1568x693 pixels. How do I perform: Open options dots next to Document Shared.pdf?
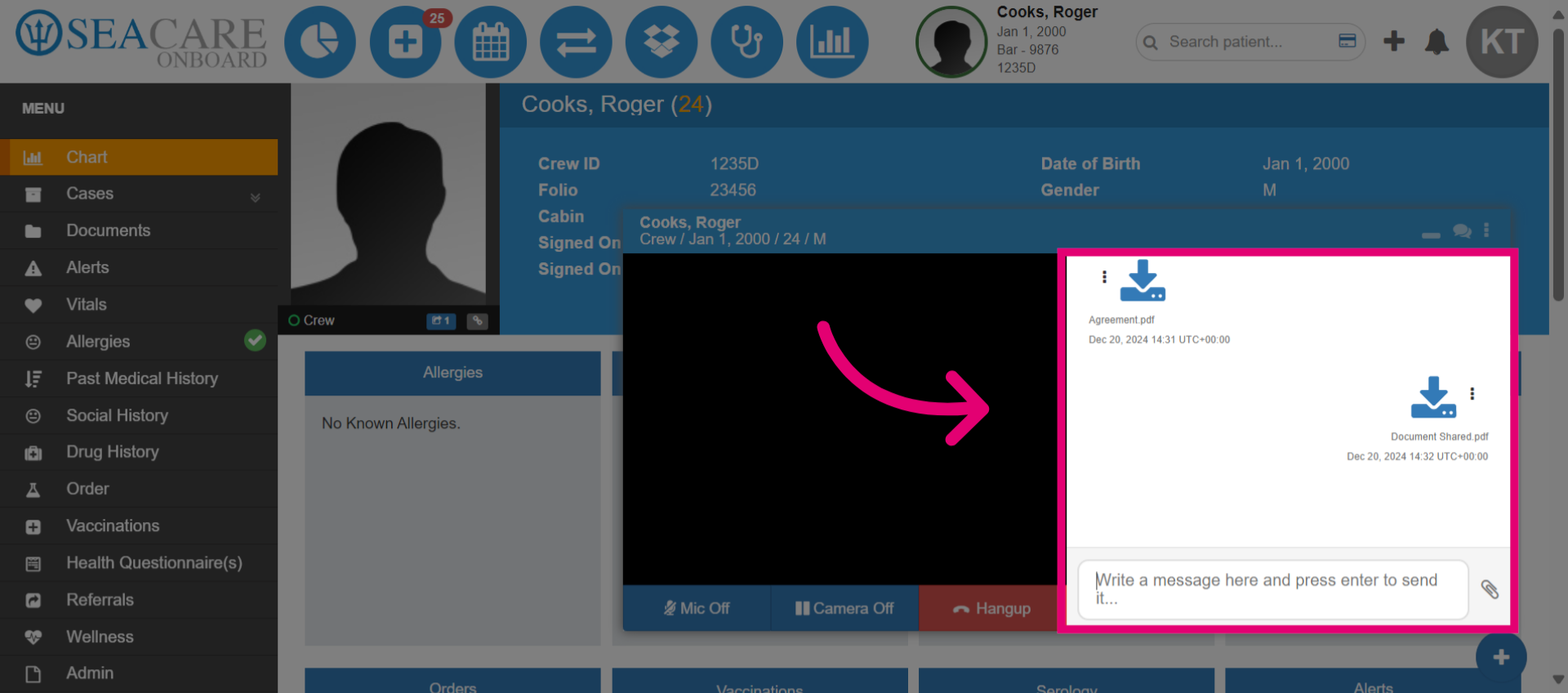pos(1472,394)
